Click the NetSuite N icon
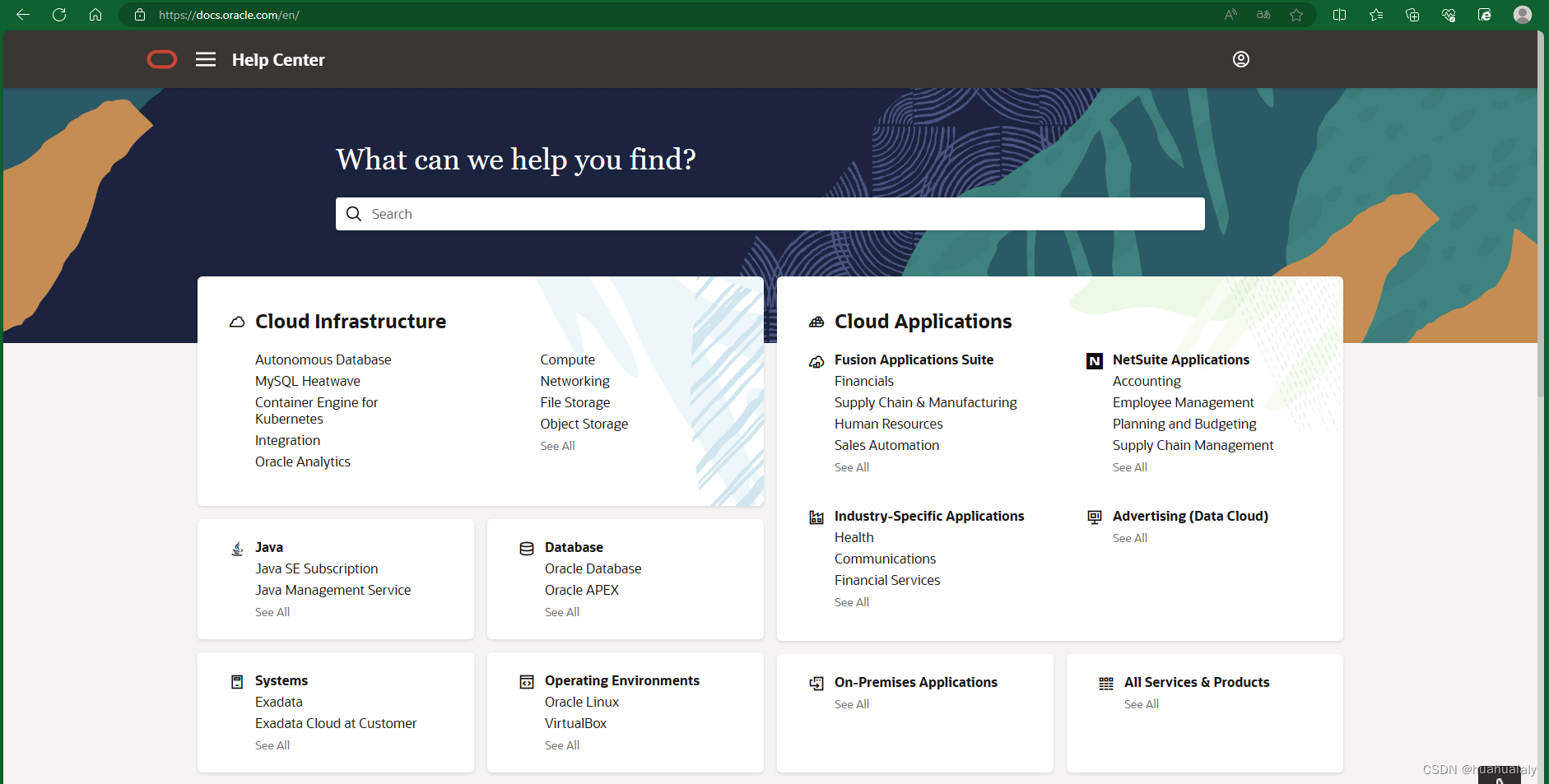1549x784 pixels. pos(1095,361)
